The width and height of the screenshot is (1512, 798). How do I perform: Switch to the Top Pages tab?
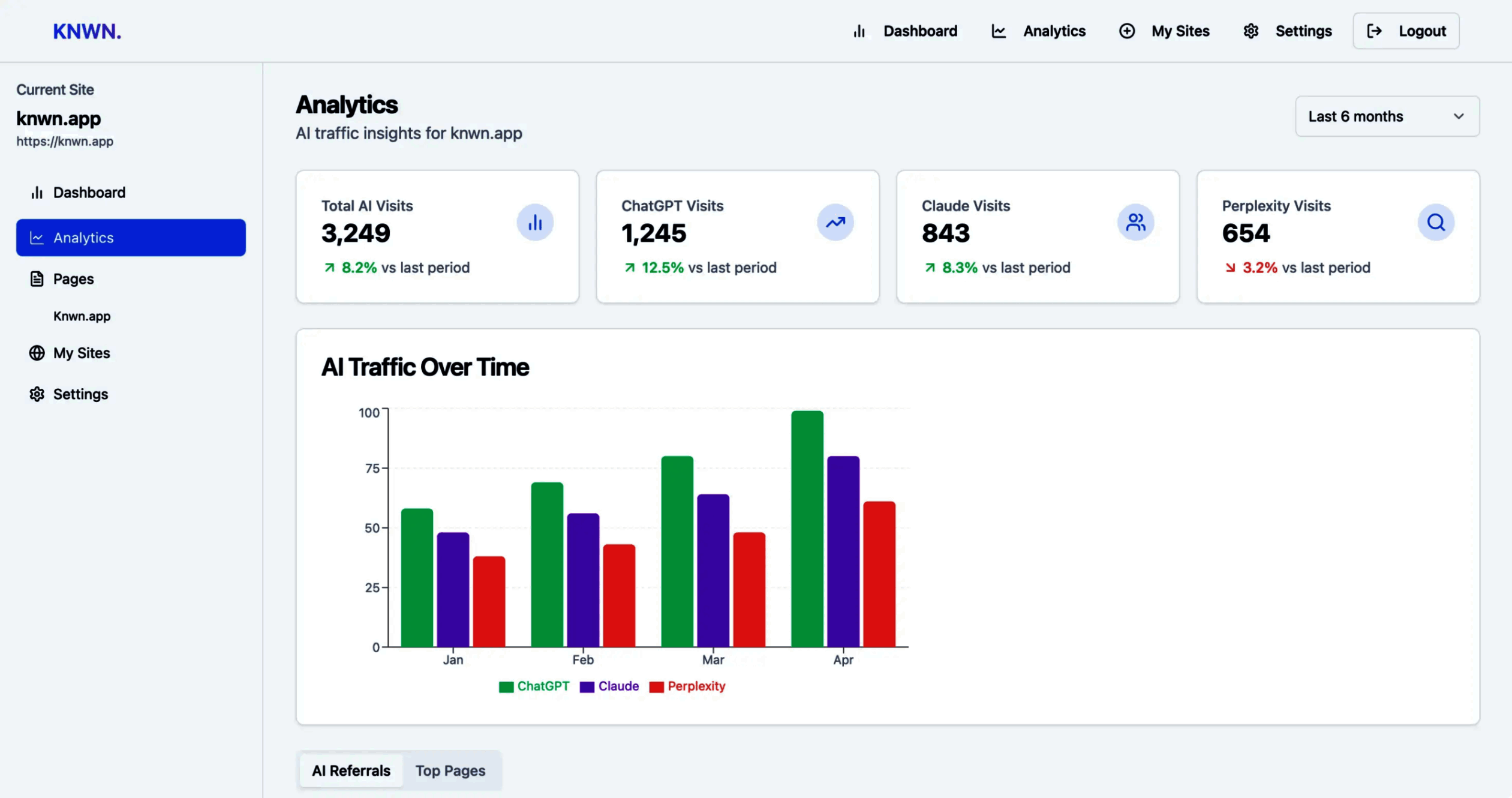tap(450, 770)
